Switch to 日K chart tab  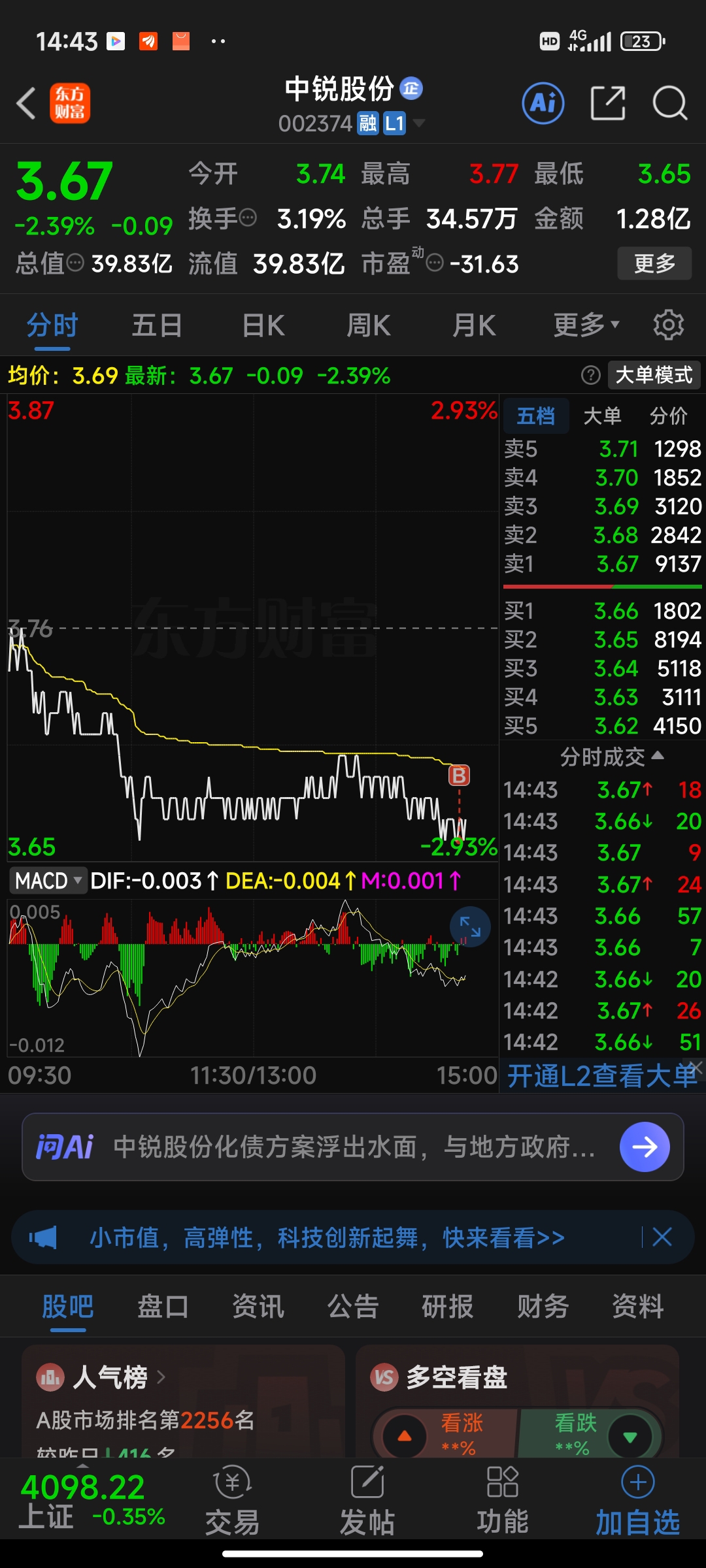[263, 325]
